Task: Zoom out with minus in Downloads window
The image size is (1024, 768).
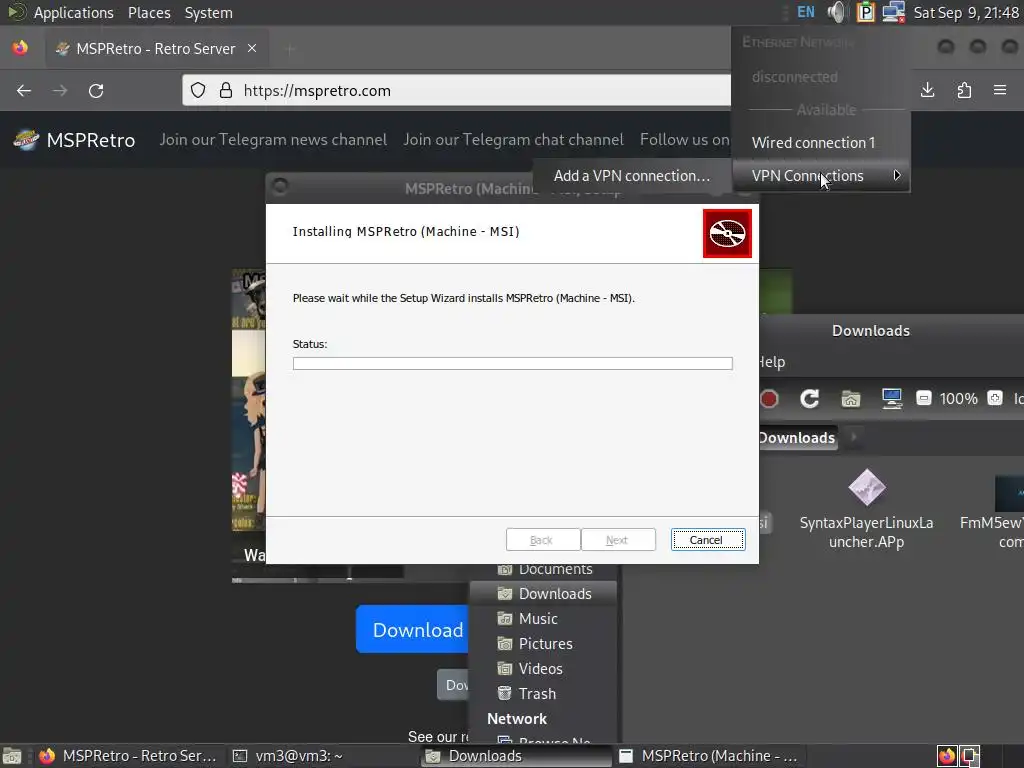Action: 923,398
